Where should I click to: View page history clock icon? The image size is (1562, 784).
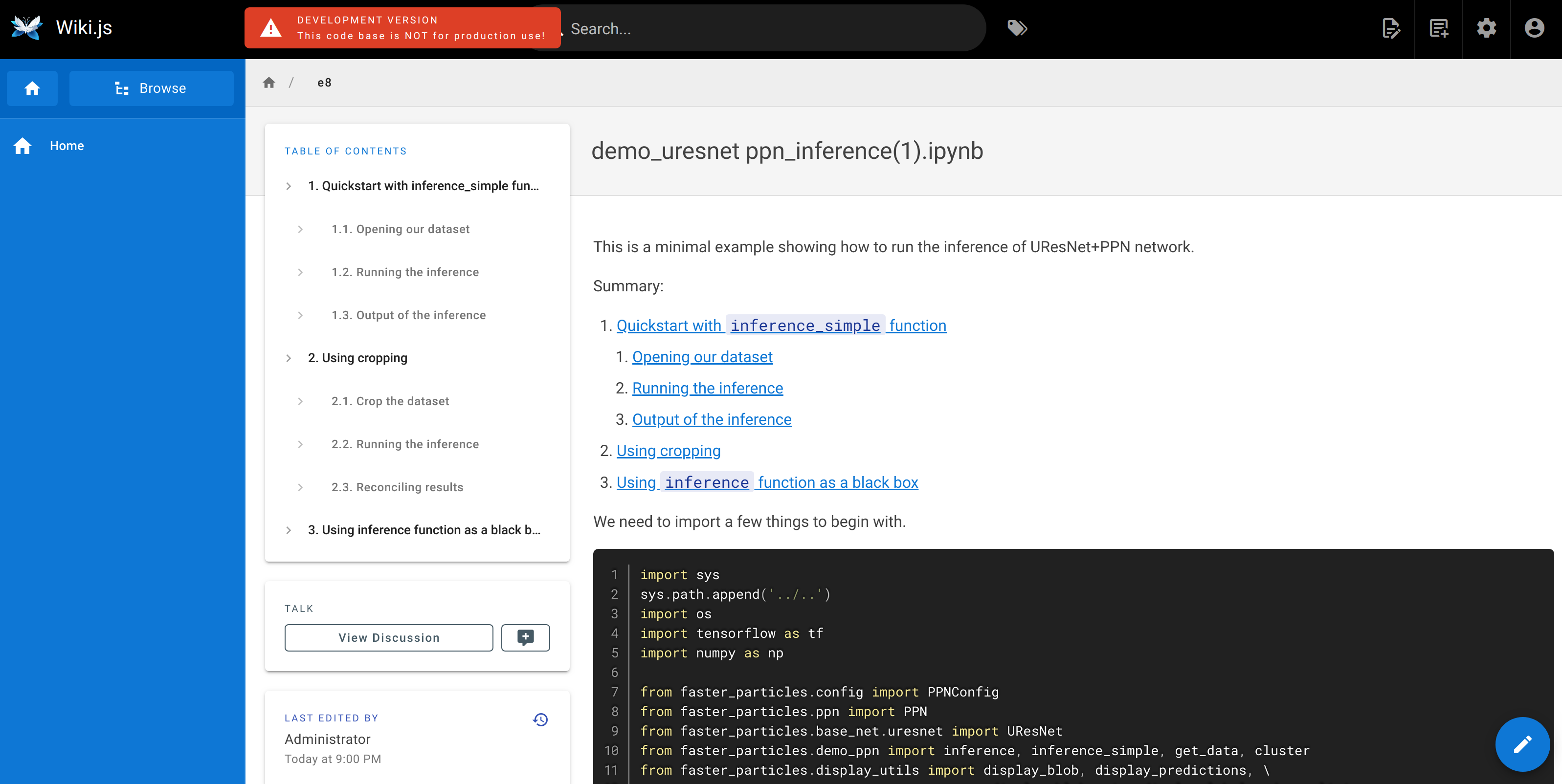[540, 719]
